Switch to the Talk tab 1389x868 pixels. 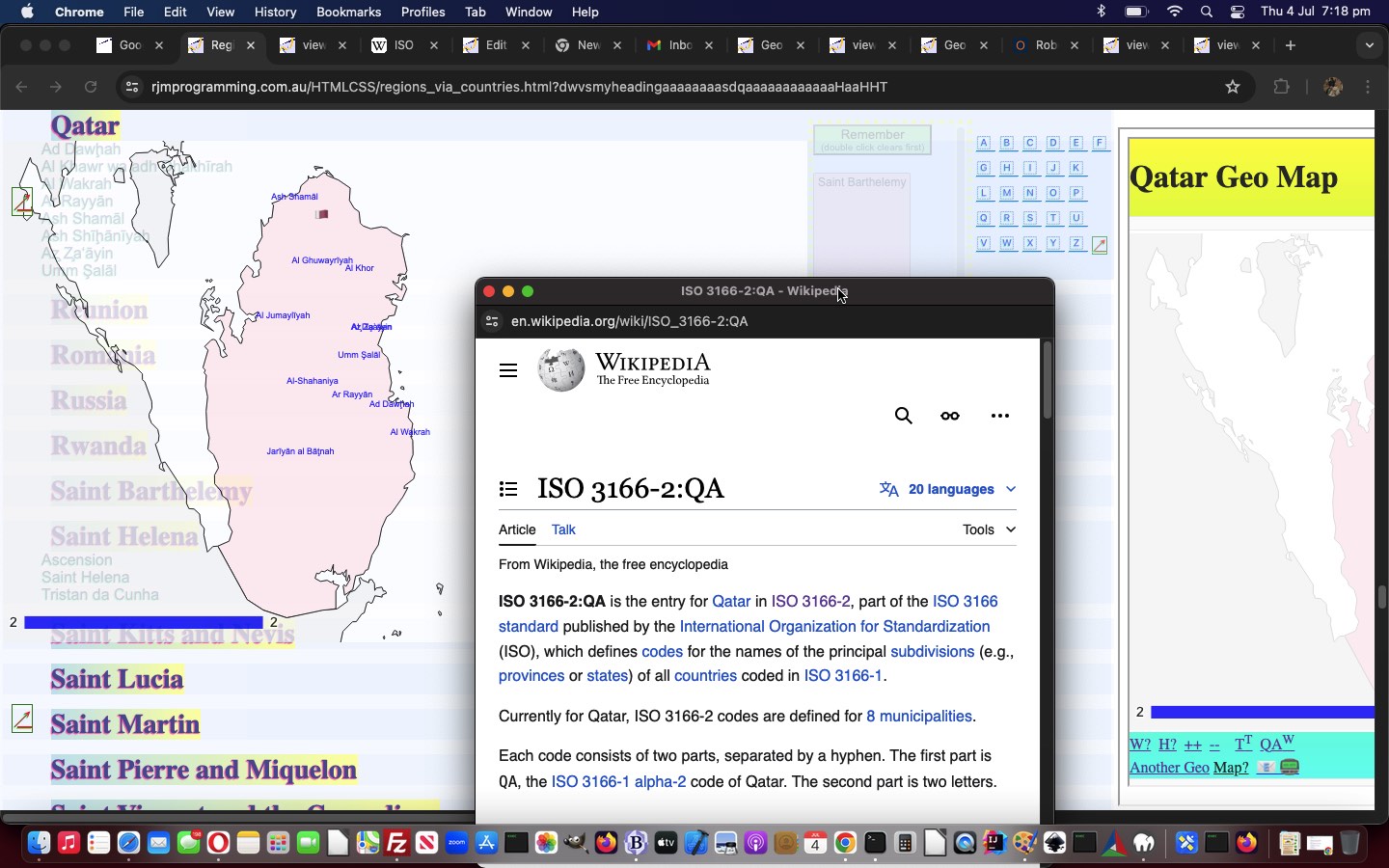[x=563, y=529]
